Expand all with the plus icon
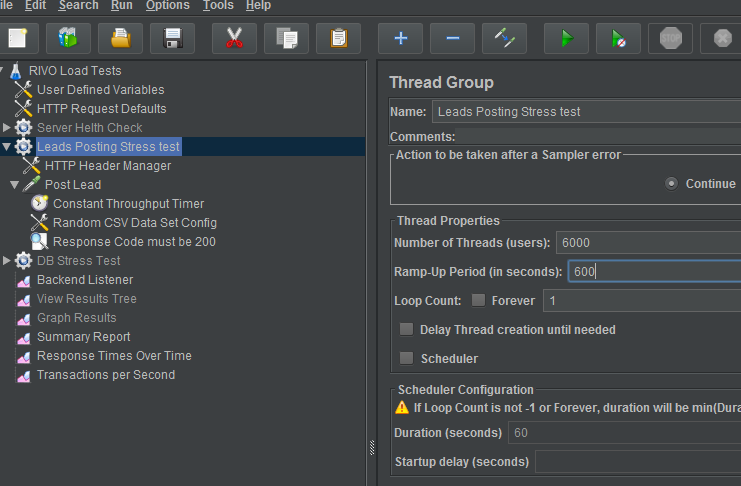The width and height of the screenshot is (741, 486). pyautogui.click(x=400, y=38)
